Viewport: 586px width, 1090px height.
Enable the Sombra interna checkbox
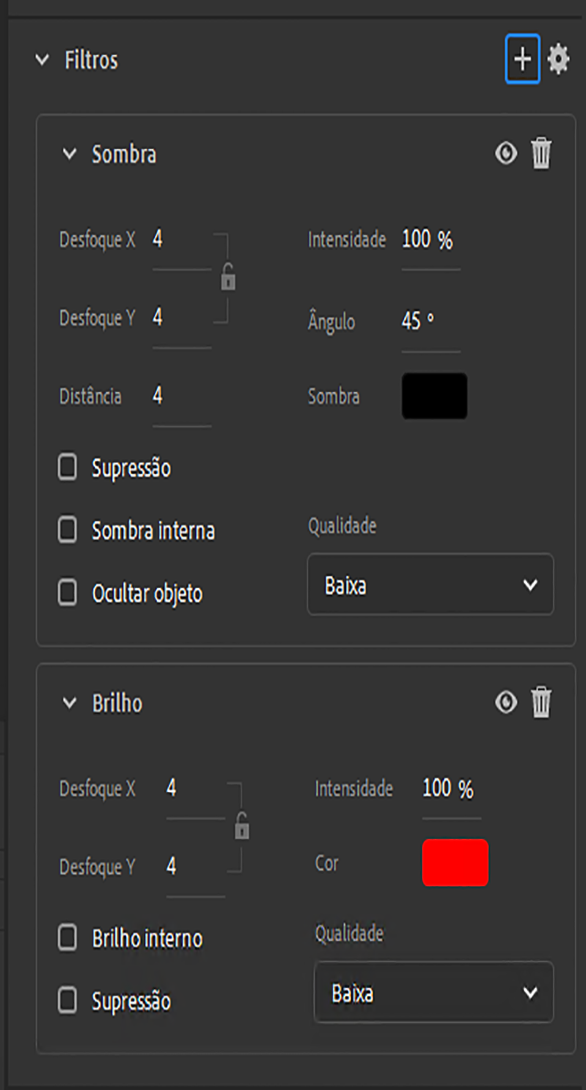click(67, 531)
